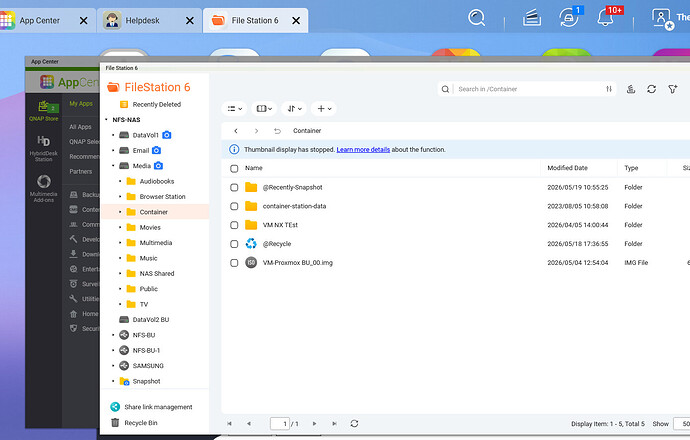This screenshot has width=690, height=440.
Task: Open Recycle Bin in File Station sidebar
Action: click(x=134, y=423)
